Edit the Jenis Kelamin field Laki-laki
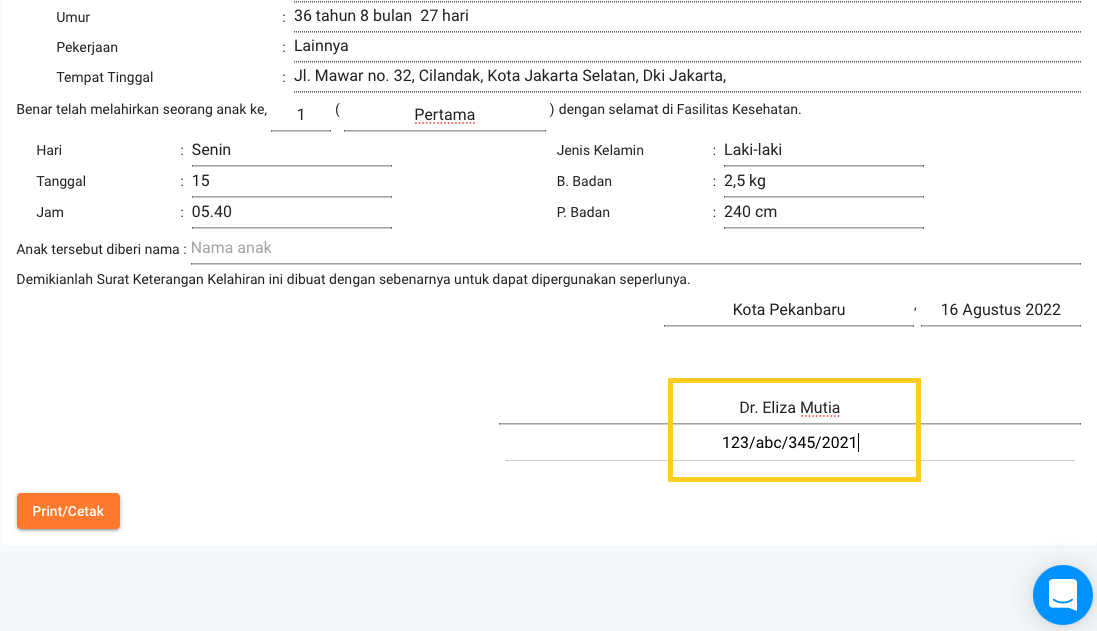The width and height of the screenshot is (1097, 631). pos(823,150)
